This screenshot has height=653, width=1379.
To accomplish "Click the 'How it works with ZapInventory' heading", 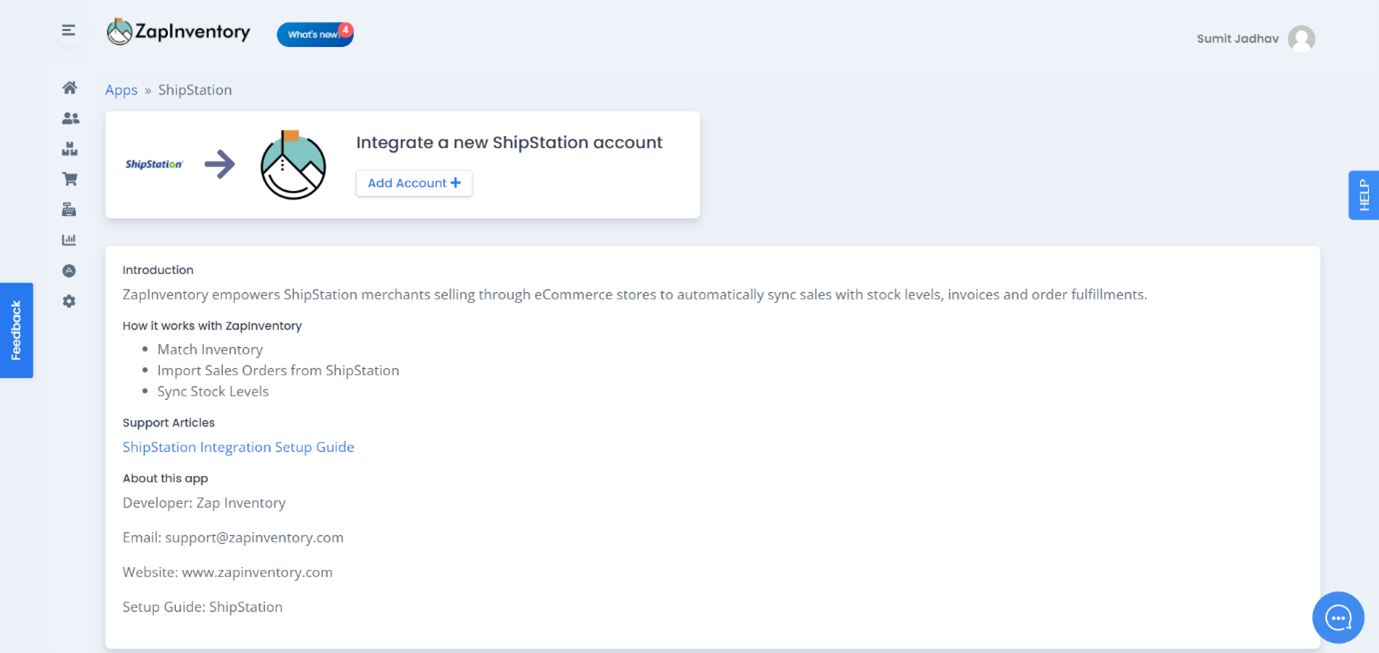I will (x=212, y=326).
